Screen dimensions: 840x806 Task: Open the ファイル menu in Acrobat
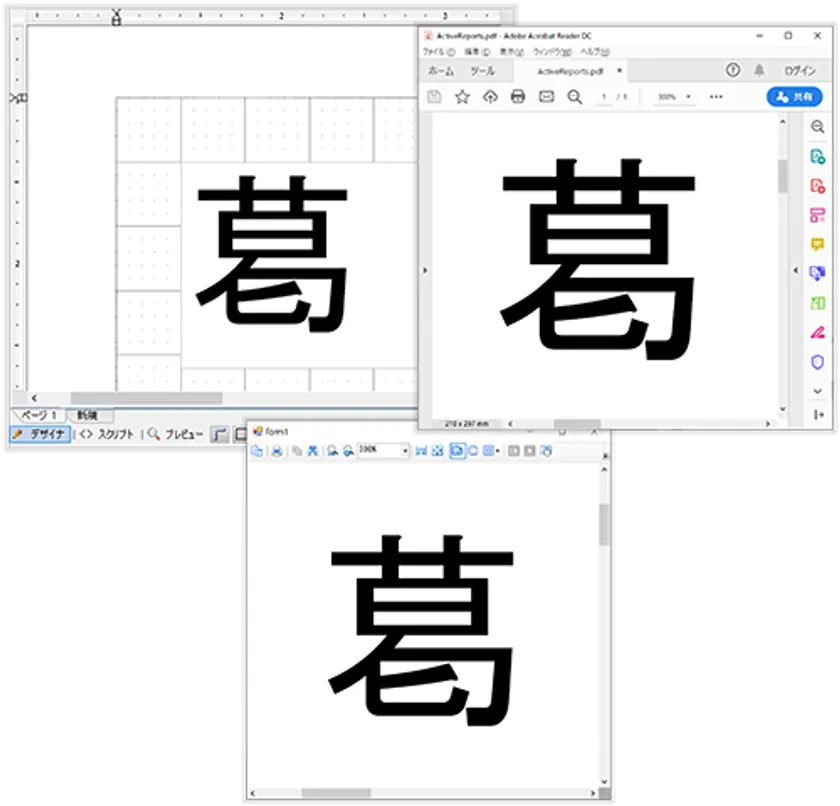point(438,52)
